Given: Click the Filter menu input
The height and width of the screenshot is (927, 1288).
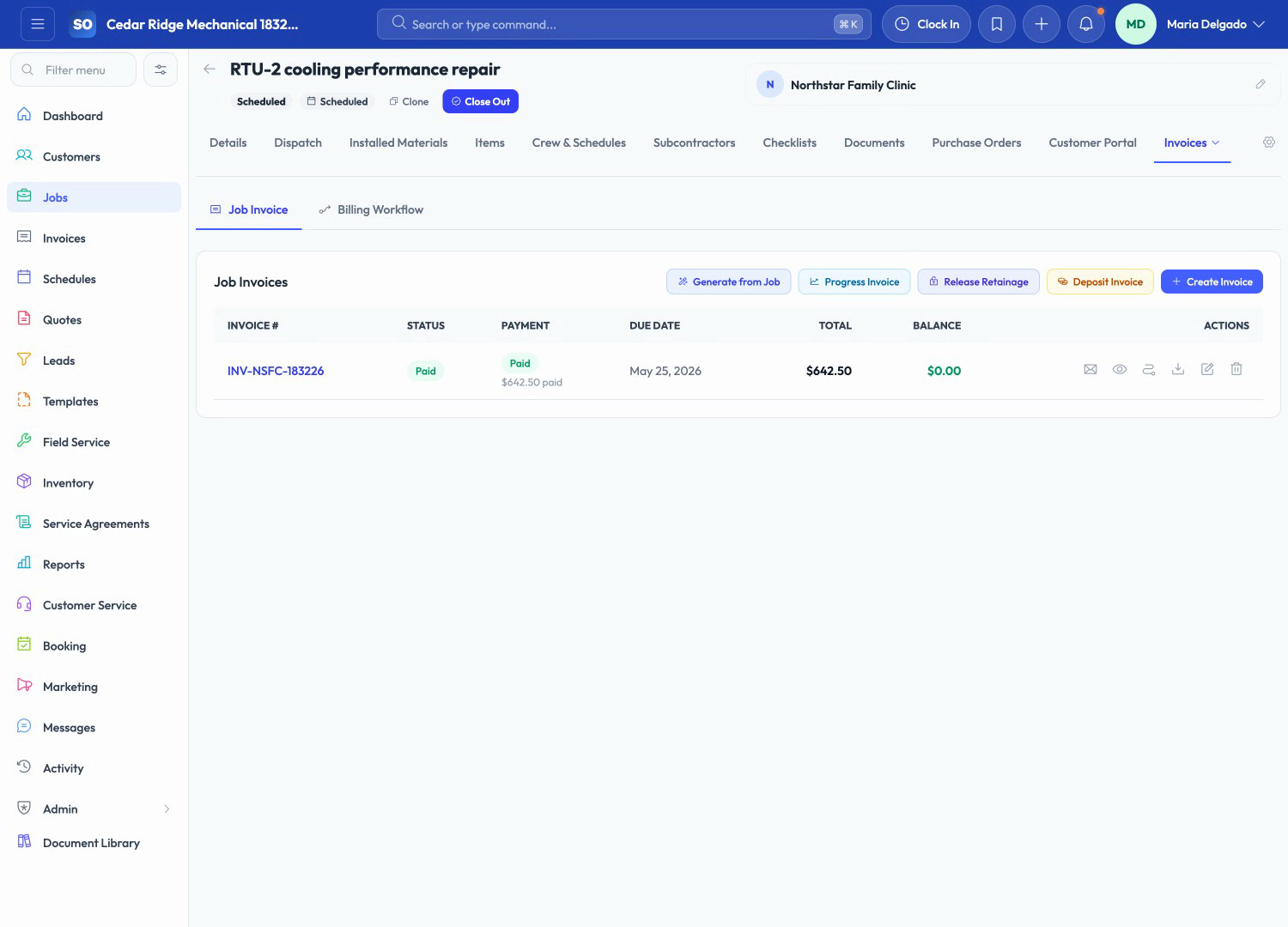Looking at the screenshot, I should pos(73,70).
